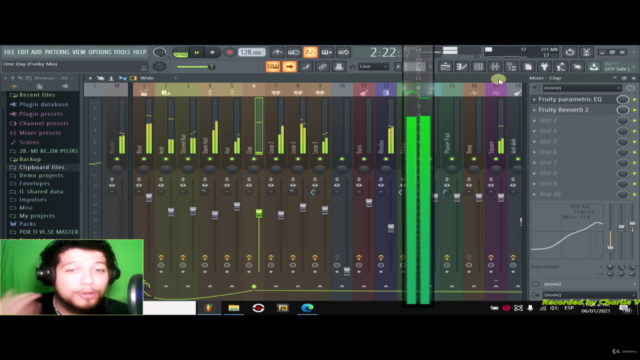Open the mixer input (none) dropdown
Viewport: 640px width, 360px height.
(x=582, y=88)
